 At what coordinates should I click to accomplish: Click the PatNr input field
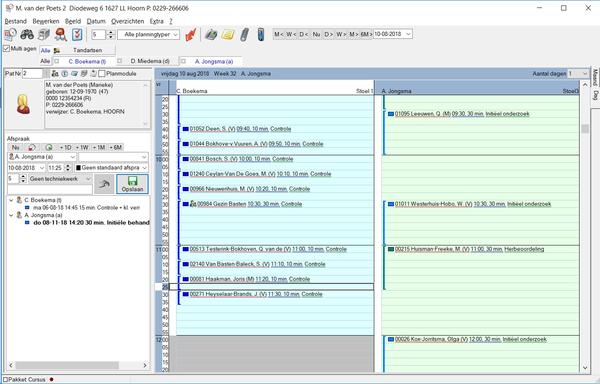tap(33, 73)
